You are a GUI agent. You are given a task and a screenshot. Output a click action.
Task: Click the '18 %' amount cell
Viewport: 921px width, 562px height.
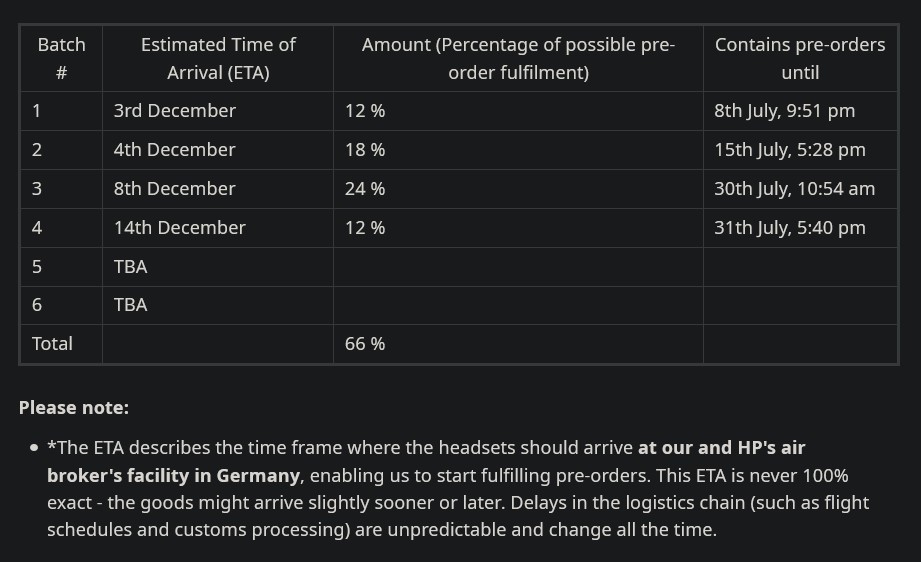(518, 150)
